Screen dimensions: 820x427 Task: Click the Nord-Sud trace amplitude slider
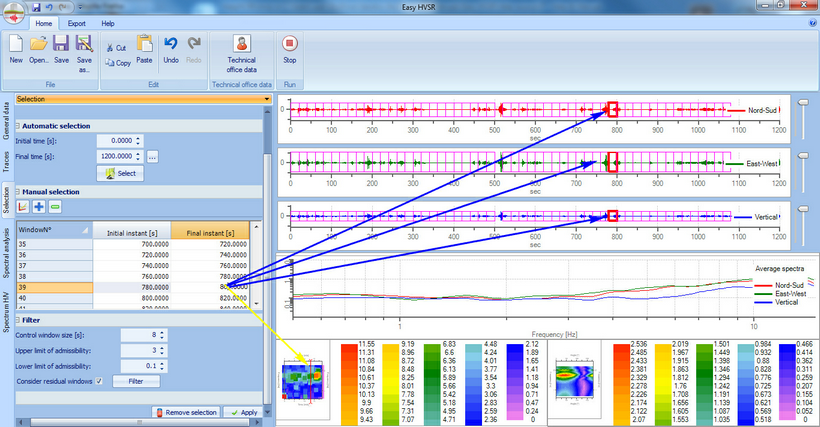tap(803, 102)
